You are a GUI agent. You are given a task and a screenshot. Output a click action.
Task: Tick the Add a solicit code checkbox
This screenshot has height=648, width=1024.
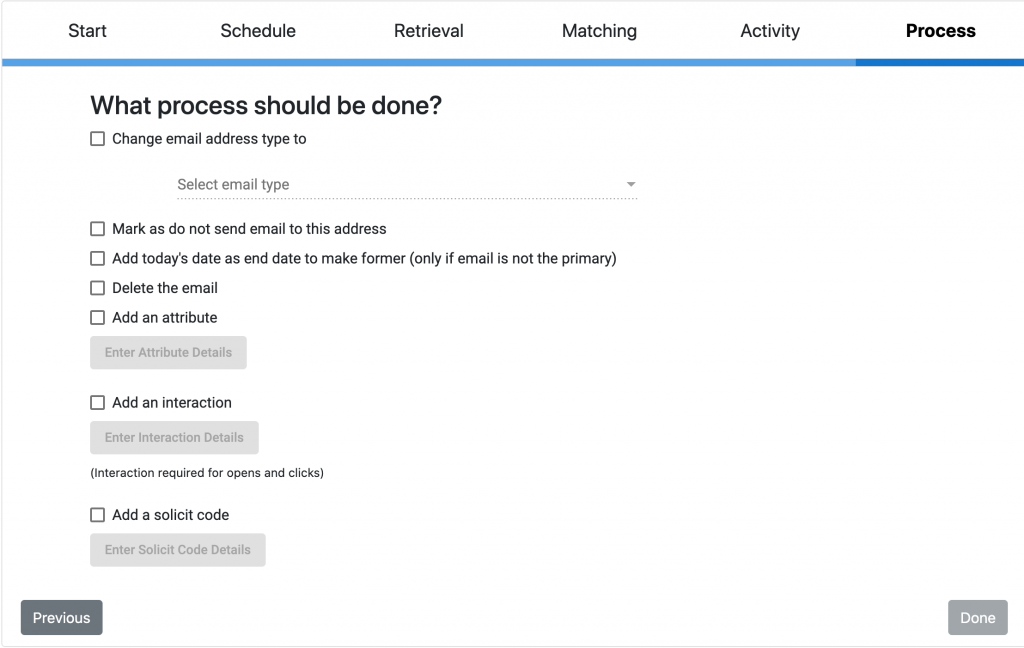coord(97,515)
